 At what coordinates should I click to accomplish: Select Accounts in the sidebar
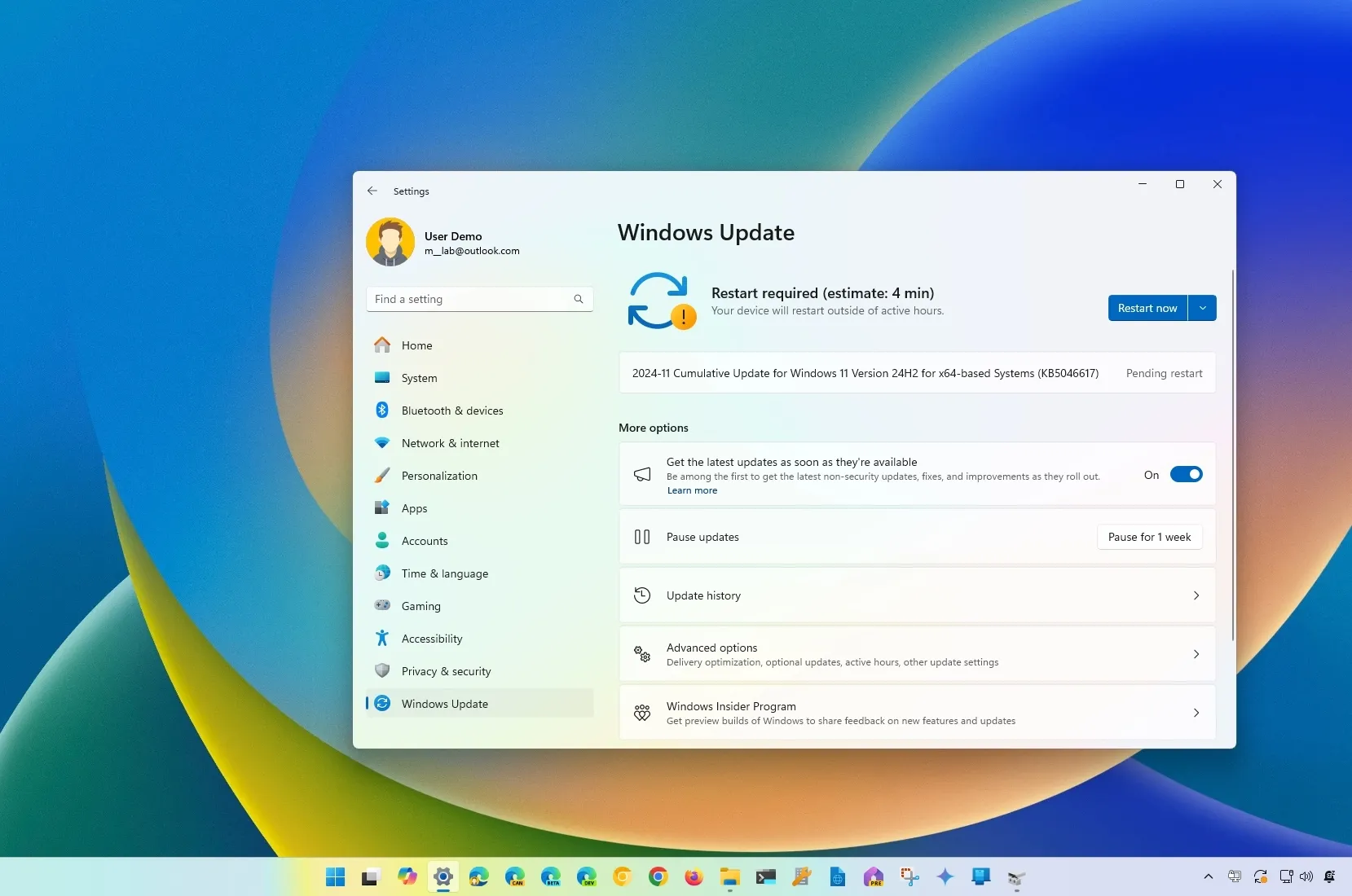[x=480, y=541]
